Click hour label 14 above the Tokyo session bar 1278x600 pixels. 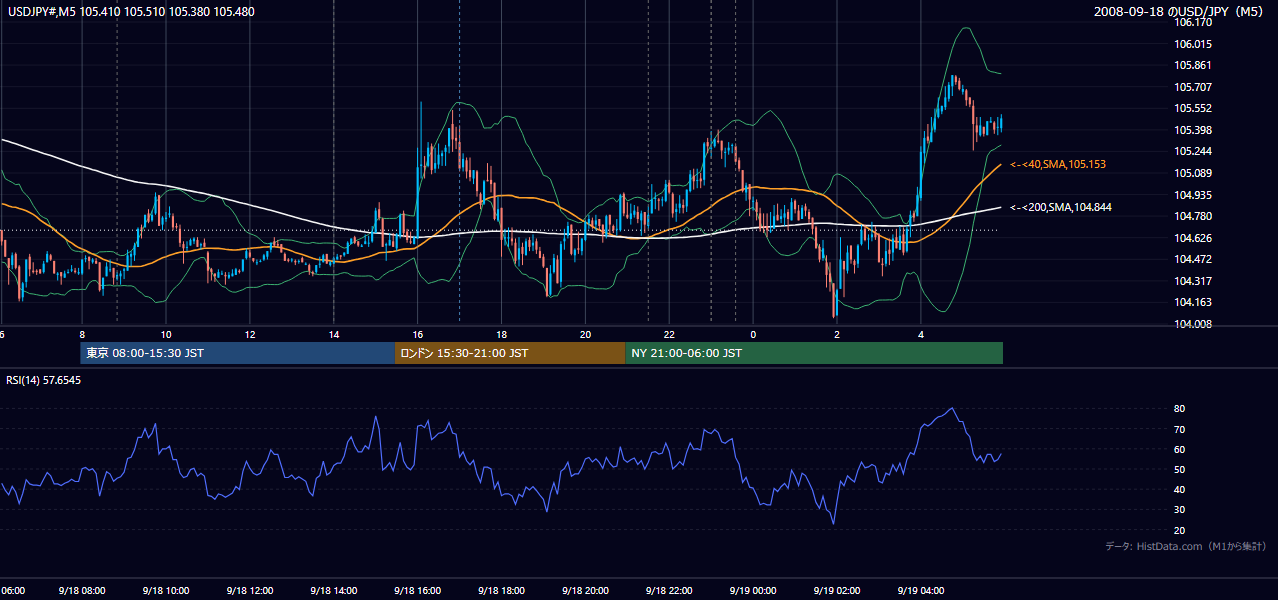[334, 335]
